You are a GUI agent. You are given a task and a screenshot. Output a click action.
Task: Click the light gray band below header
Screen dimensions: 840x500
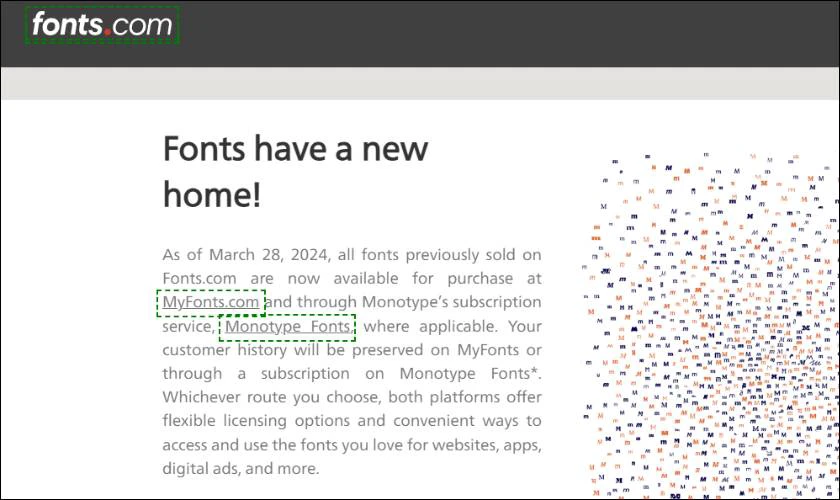click(x=420, y=83)
